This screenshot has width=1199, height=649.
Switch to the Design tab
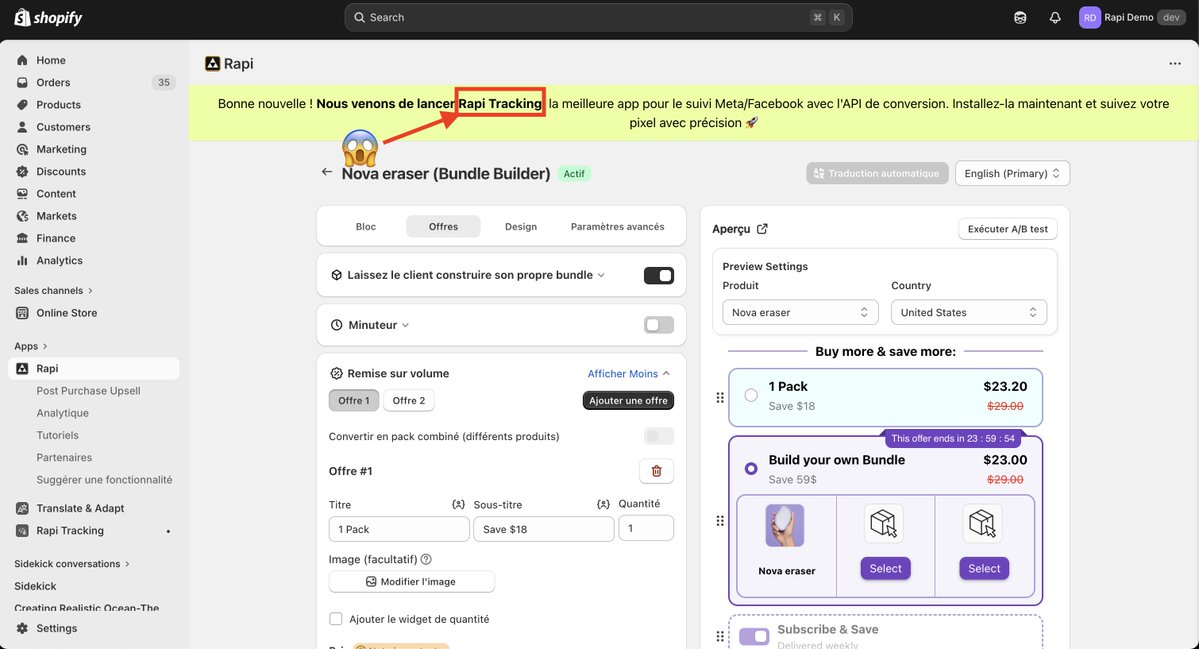coord(521,226)
